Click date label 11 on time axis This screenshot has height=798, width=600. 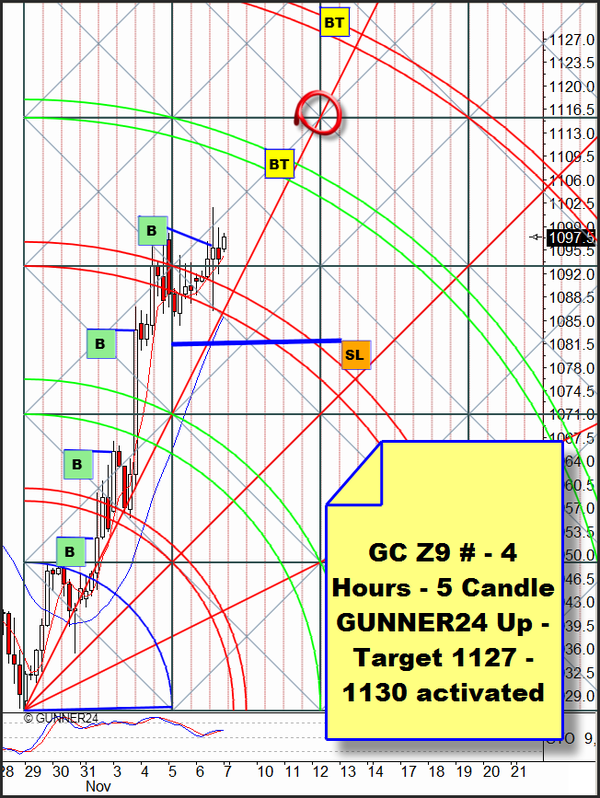[292, 772]
